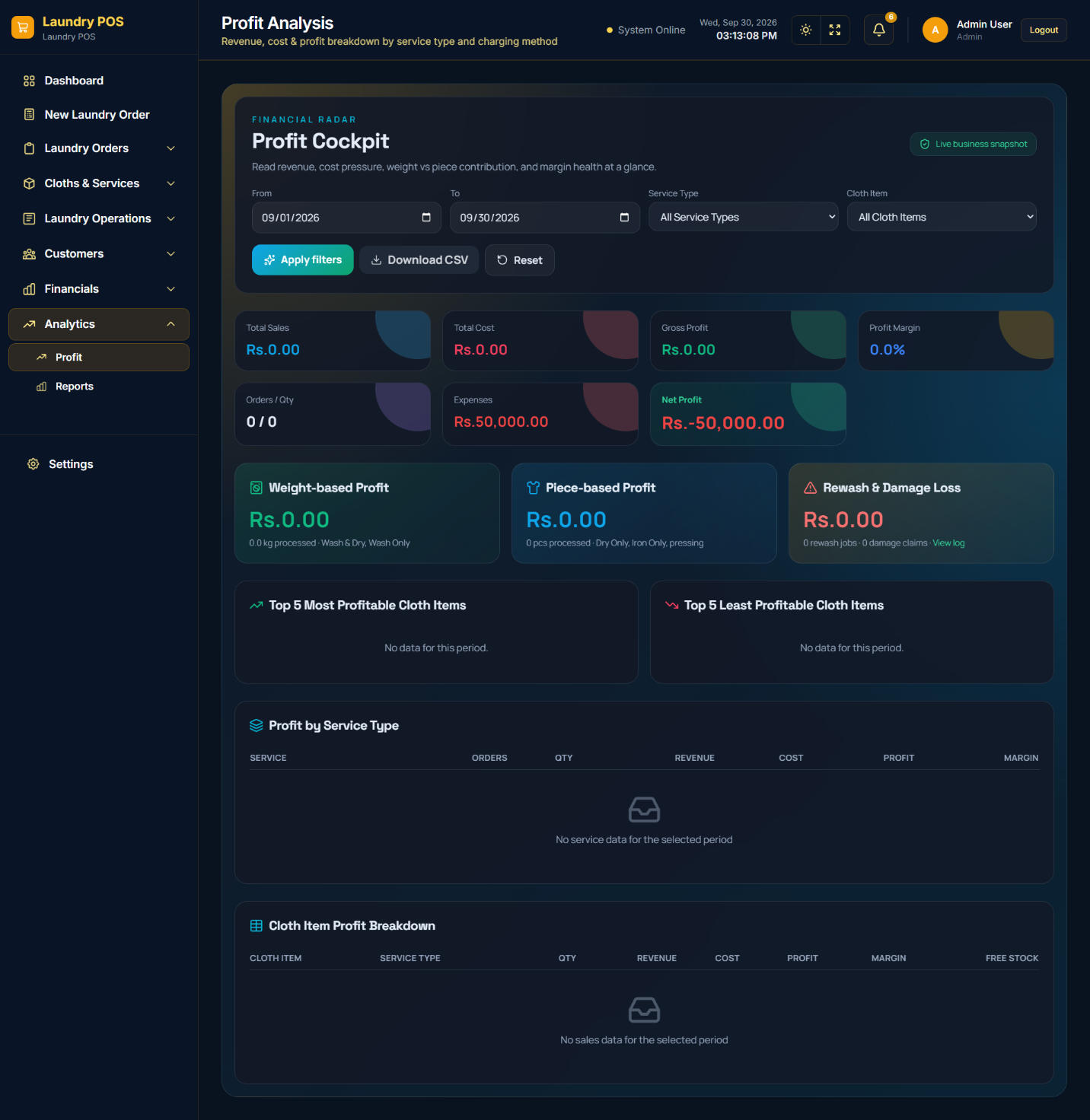Click the MARGIN column header in service table

1021,758
